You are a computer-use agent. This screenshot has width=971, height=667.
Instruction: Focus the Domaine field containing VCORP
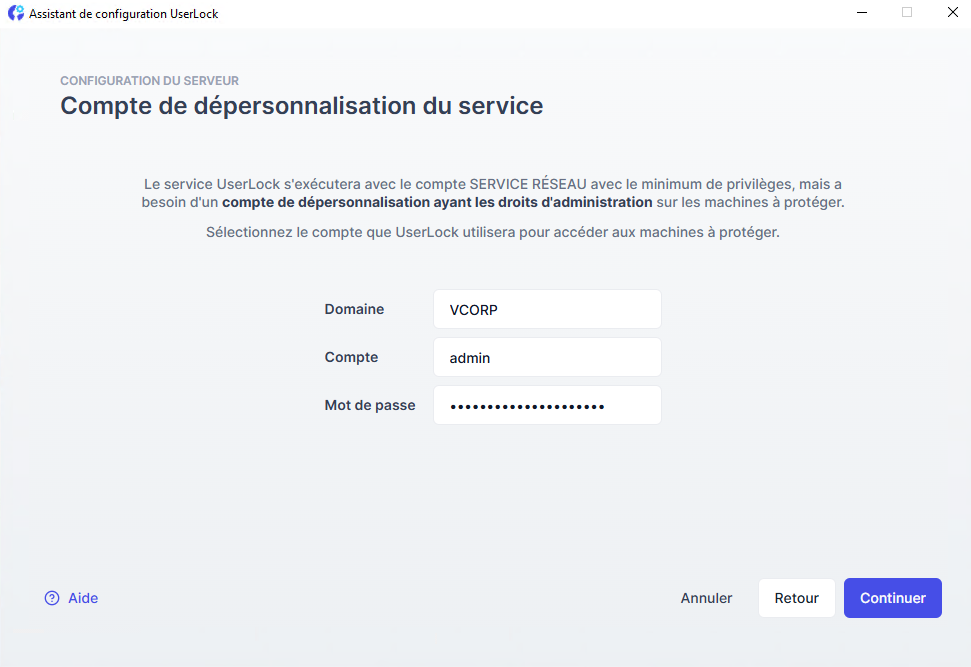547,310
